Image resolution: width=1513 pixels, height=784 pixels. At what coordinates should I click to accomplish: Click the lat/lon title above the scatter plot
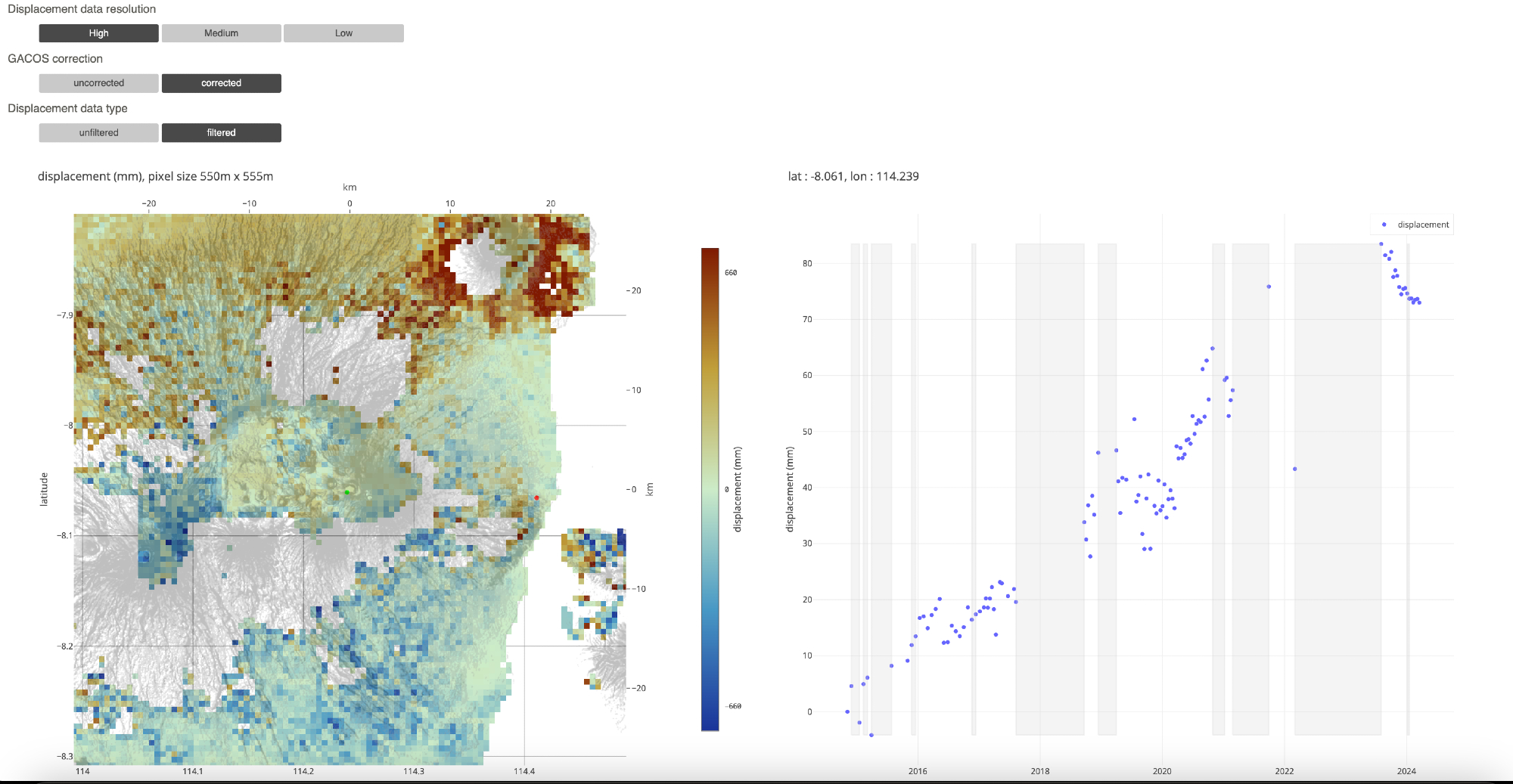[x=853, y=176]
